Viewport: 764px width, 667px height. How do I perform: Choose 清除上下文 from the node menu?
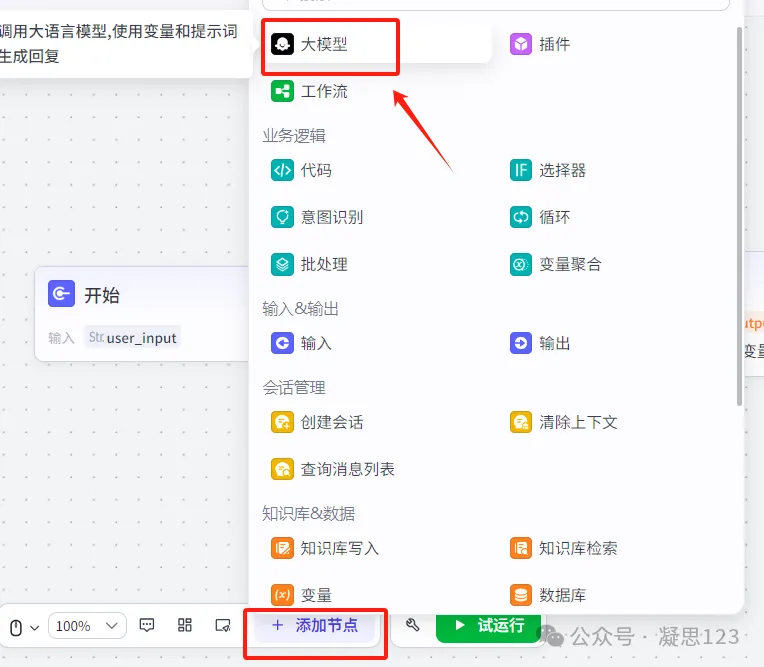pyautogui.click(x=564, y=422)
